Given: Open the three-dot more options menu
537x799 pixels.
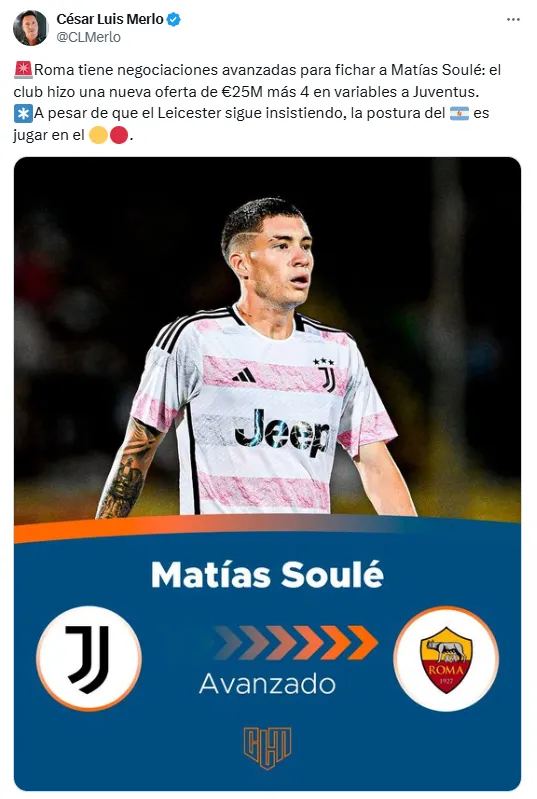Looking at the screenshot, I should click(x=513, y=20).
